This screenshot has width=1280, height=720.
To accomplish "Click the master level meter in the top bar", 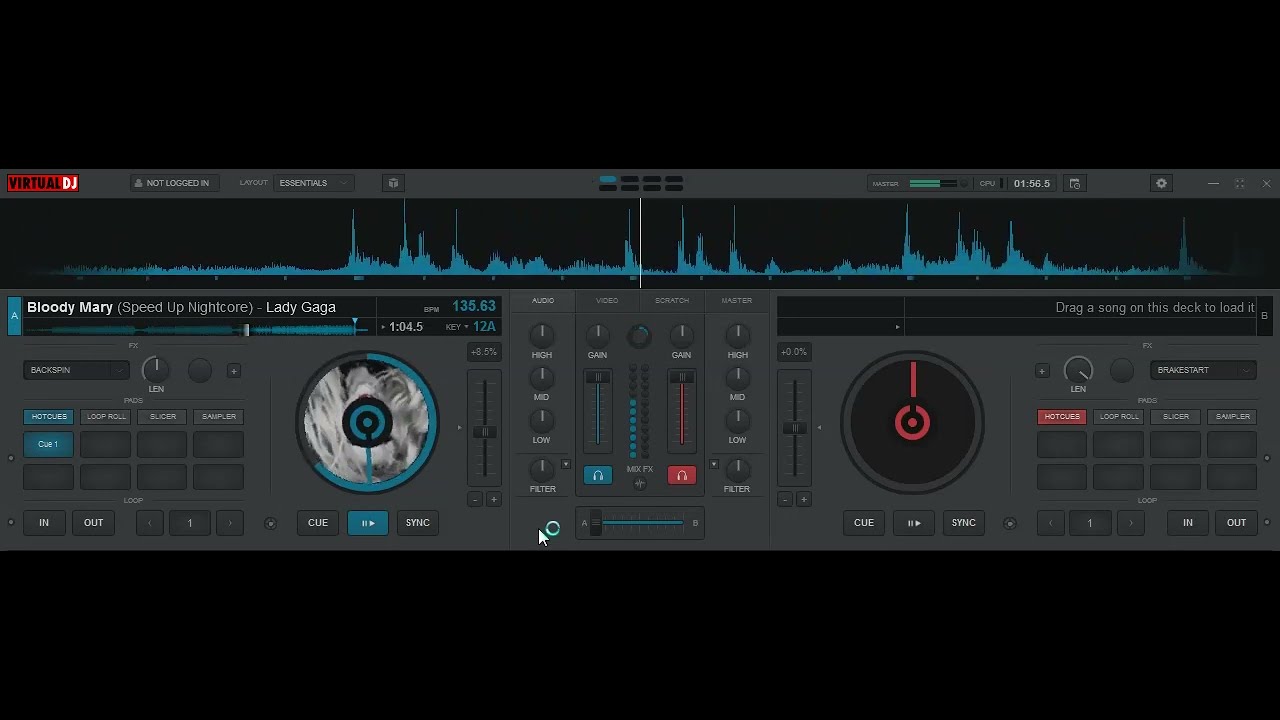I will [x=934, y=184].
